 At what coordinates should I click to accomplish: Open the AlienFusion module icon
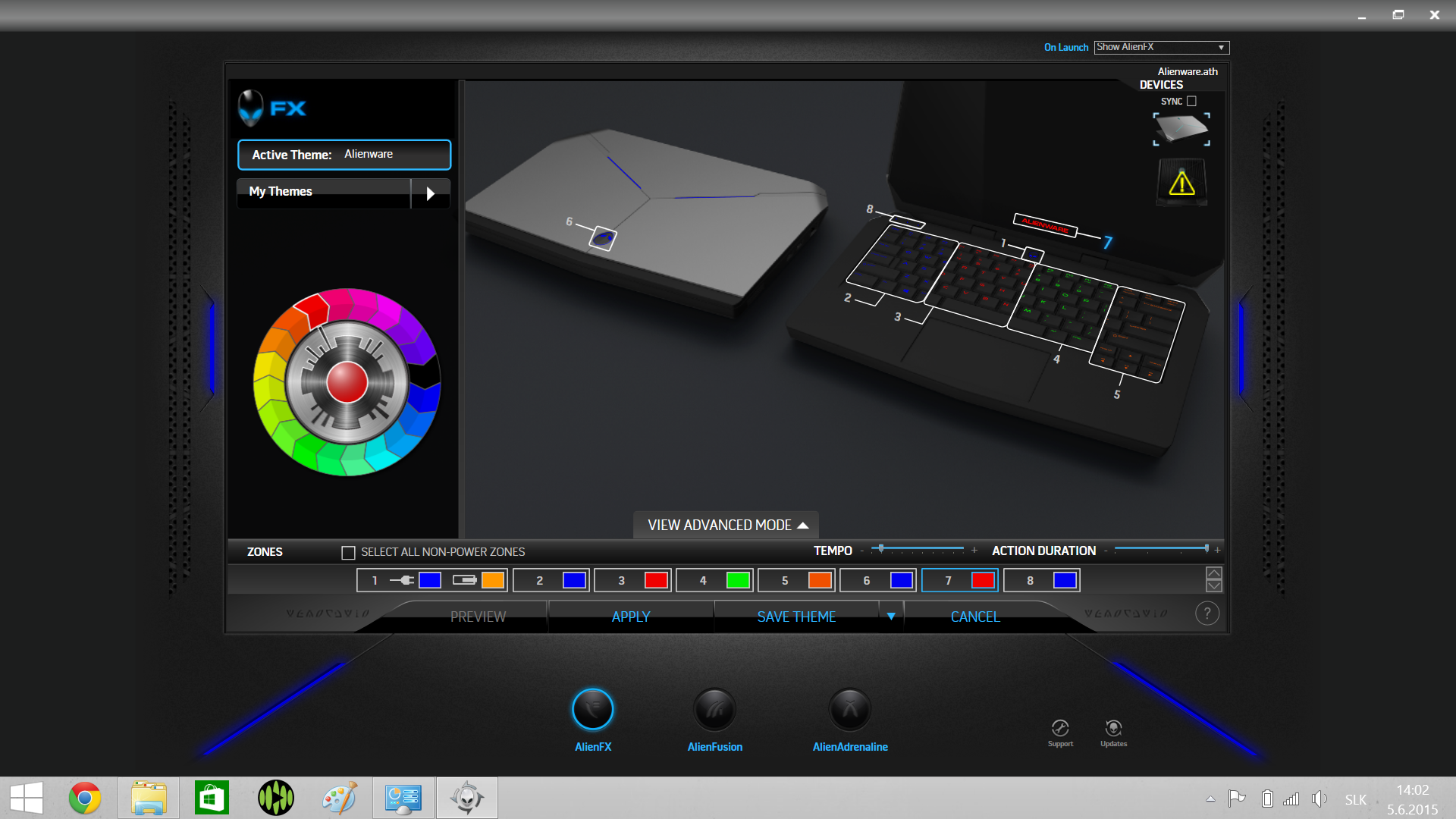point(714,710)
